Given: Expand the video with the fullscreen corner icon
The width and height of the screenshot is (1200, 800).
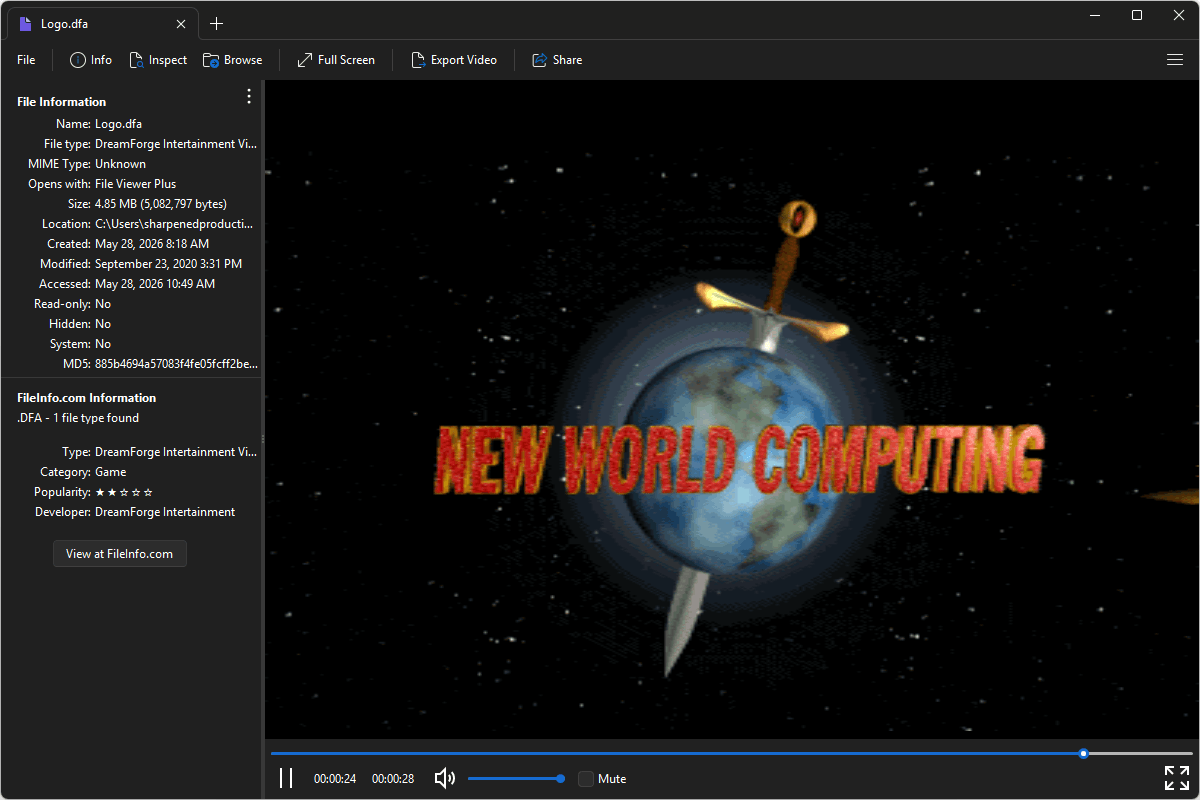Looking at the screenshot, I should pos(1176,778).
